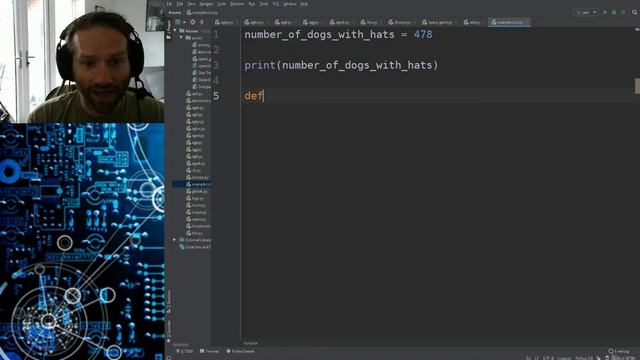
Task: Click the Search Everywhere magnifier icon
Action: pyautogui.click(x=635, y=13)
